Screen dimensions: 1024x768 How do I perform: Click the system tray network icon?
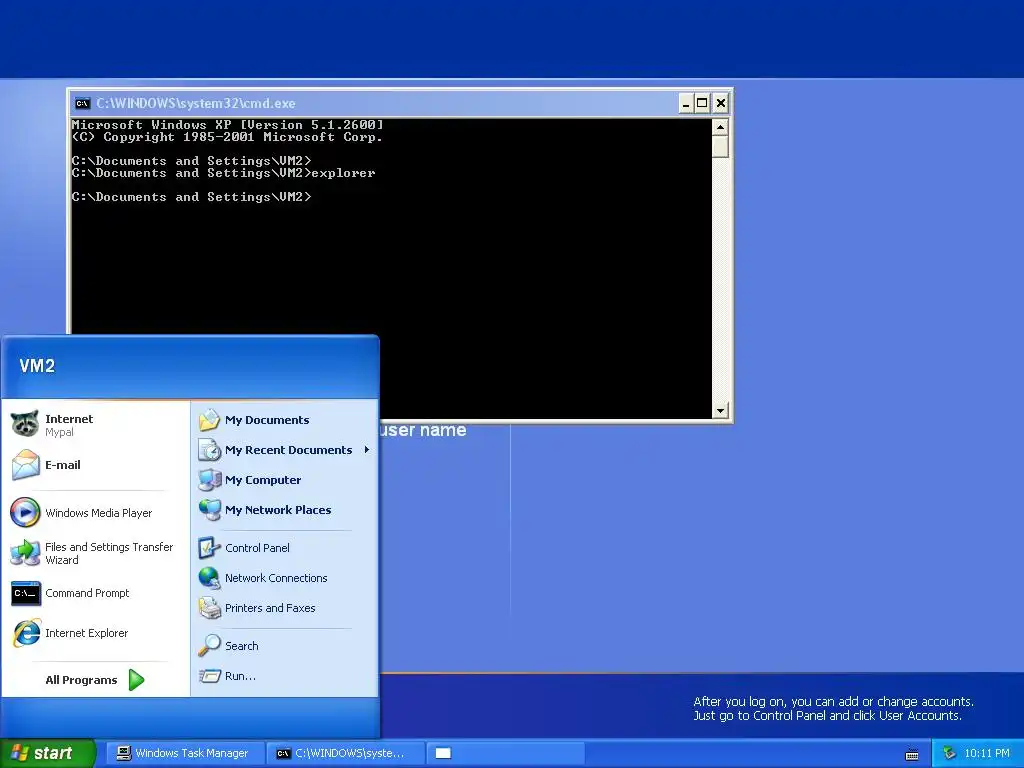click(x=950, y=753)
